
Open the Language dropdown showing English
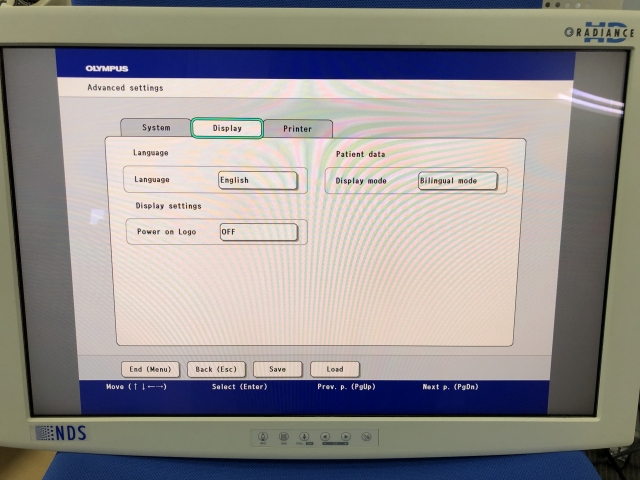pyautogui.click(x=258, y=180)
